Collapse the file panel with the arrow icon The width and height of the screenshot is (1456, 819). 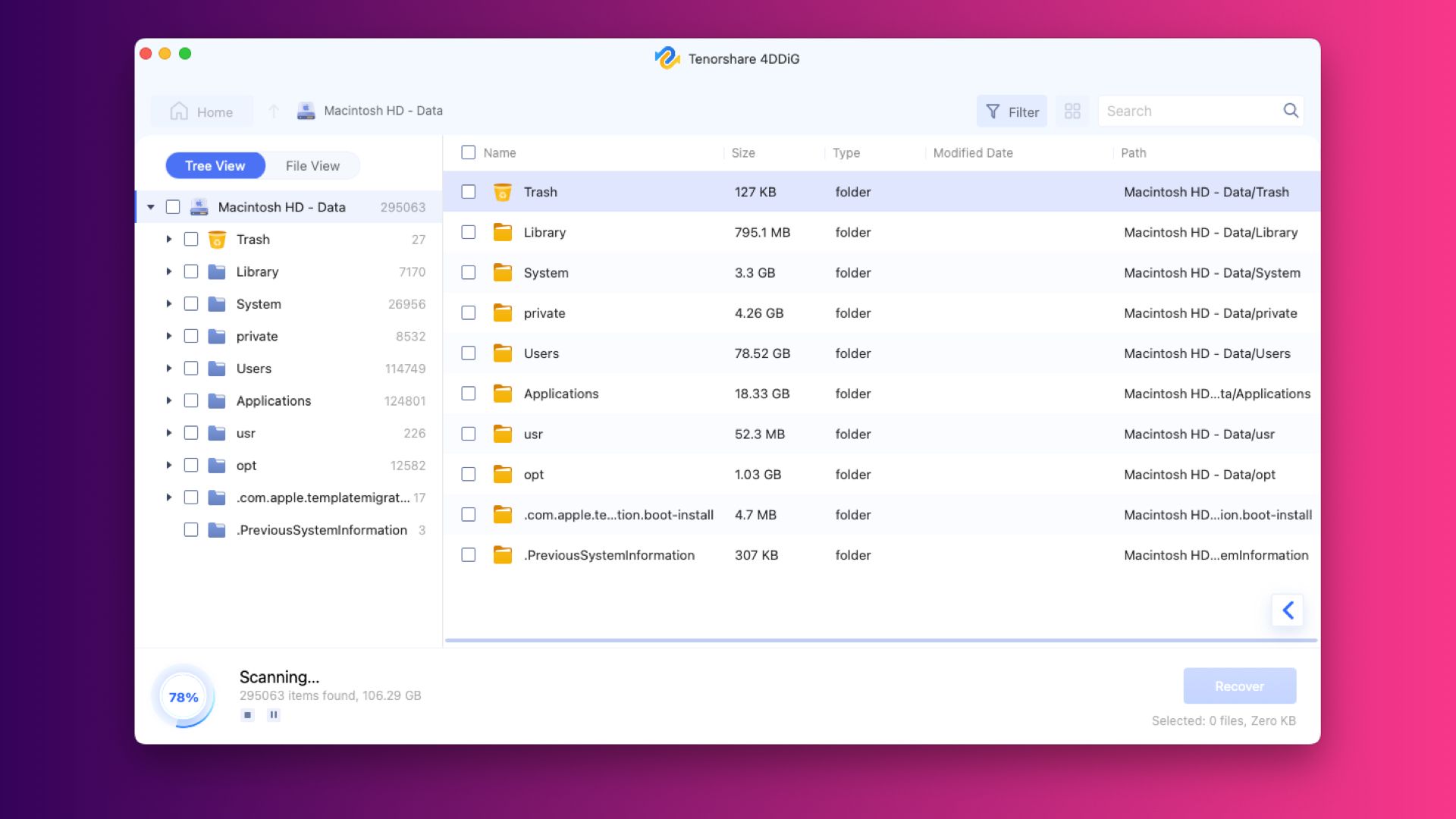[1287, 610]
